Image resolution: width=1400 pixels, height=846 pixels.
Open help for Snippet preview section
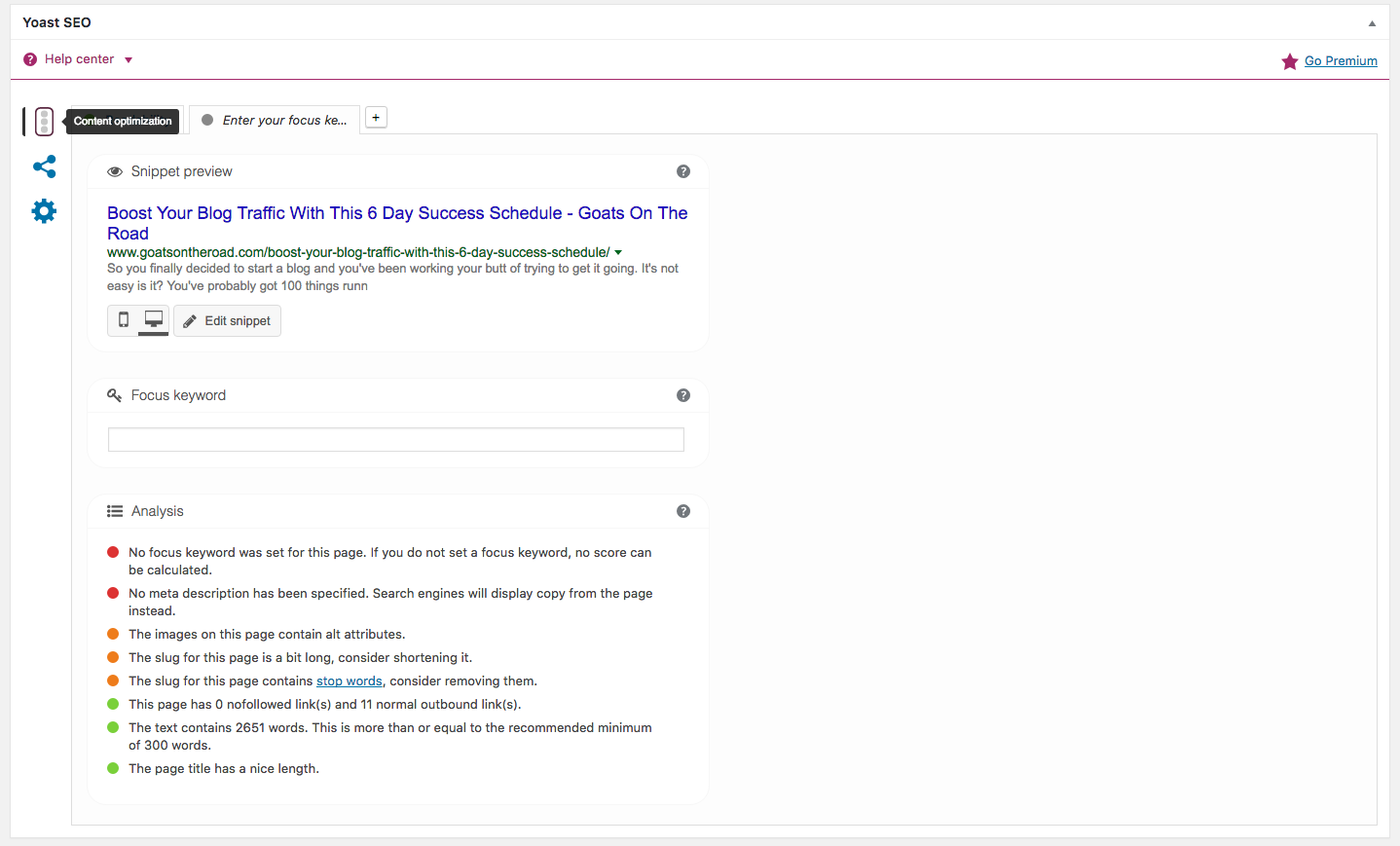point(683,171)
